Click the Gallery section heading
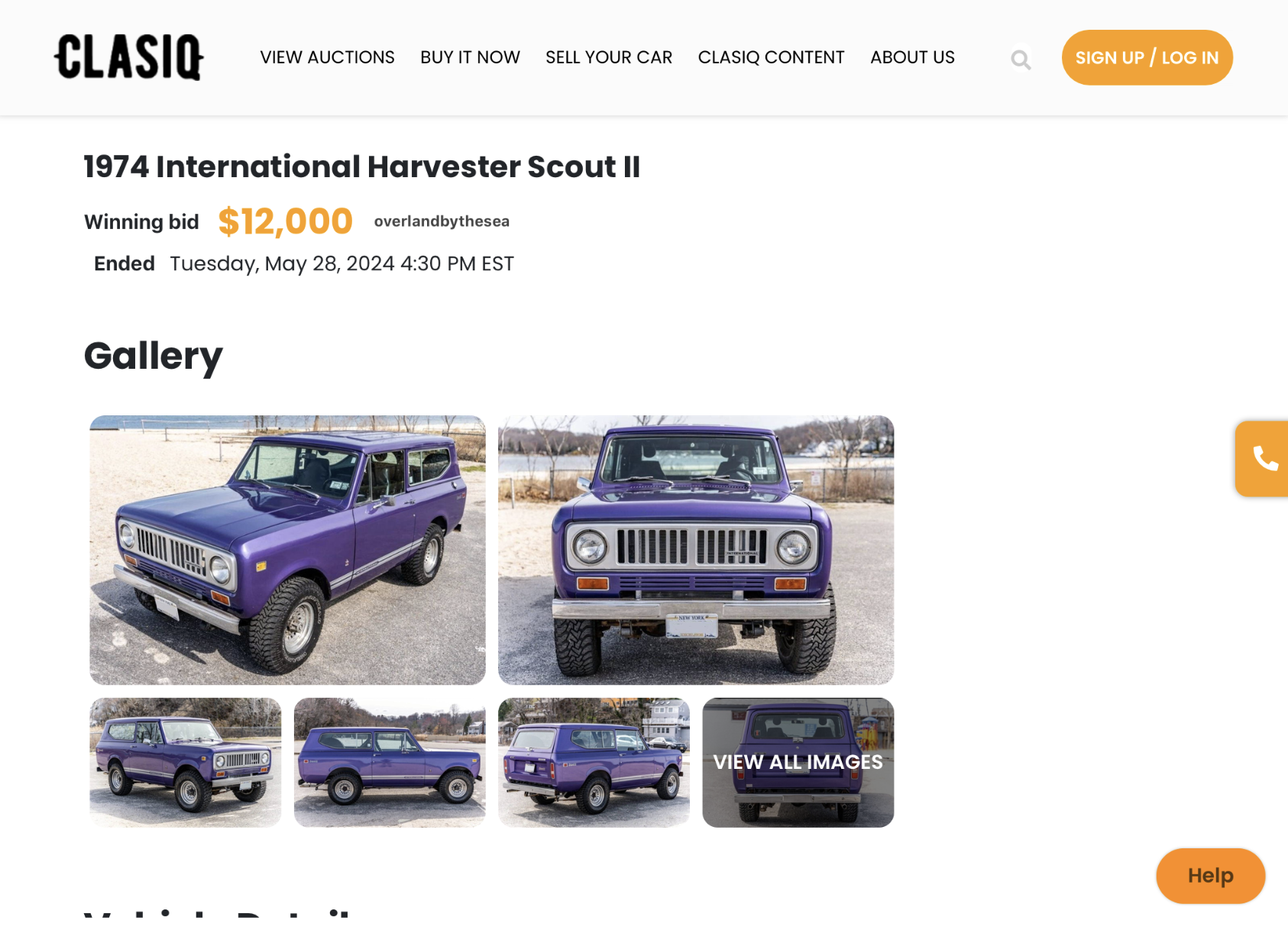Viewport: 1288px width, 930px height. coord(153,357)
